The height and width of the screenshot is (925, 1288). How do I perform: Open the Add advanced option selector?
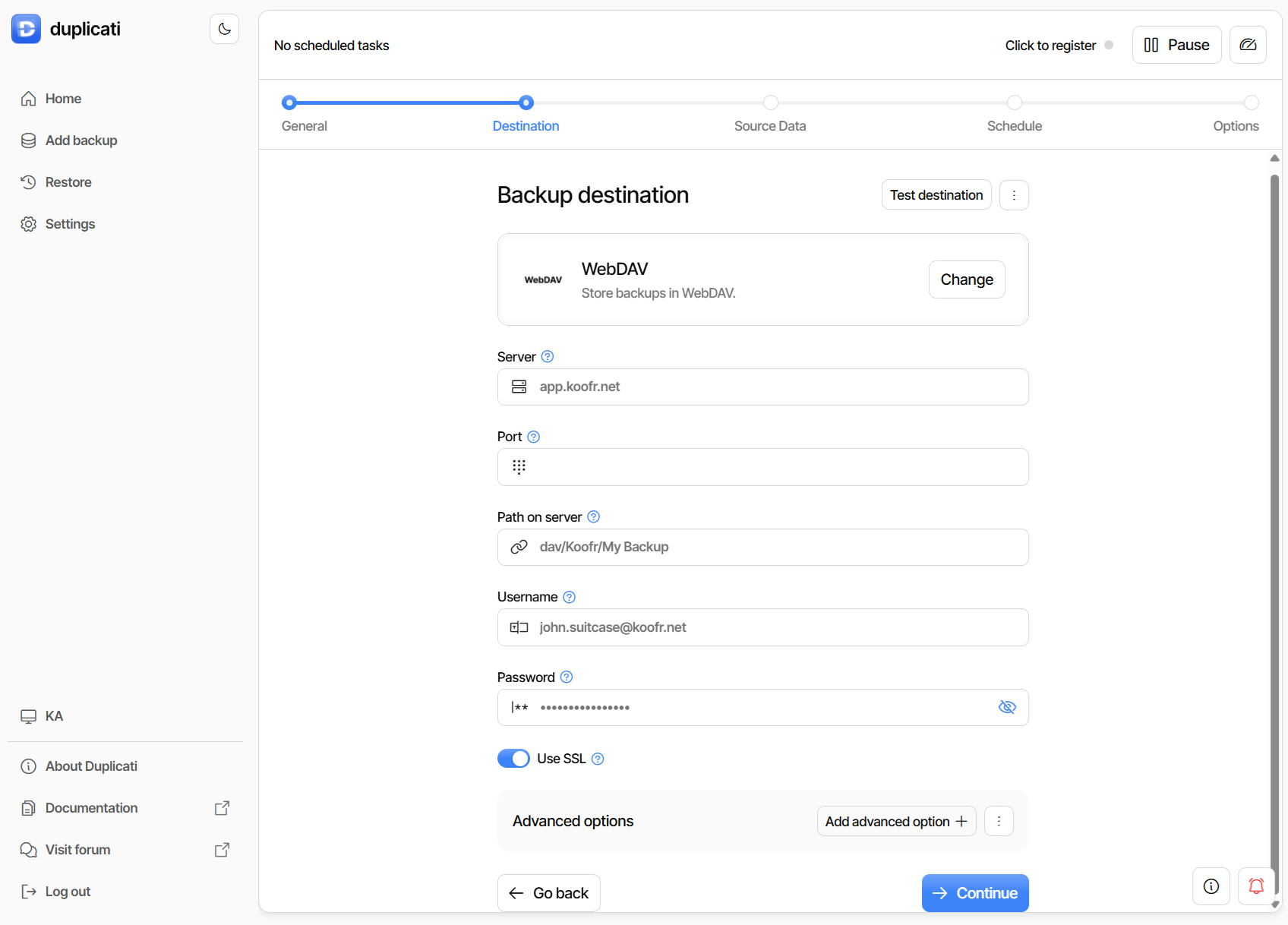click(896, 821)
